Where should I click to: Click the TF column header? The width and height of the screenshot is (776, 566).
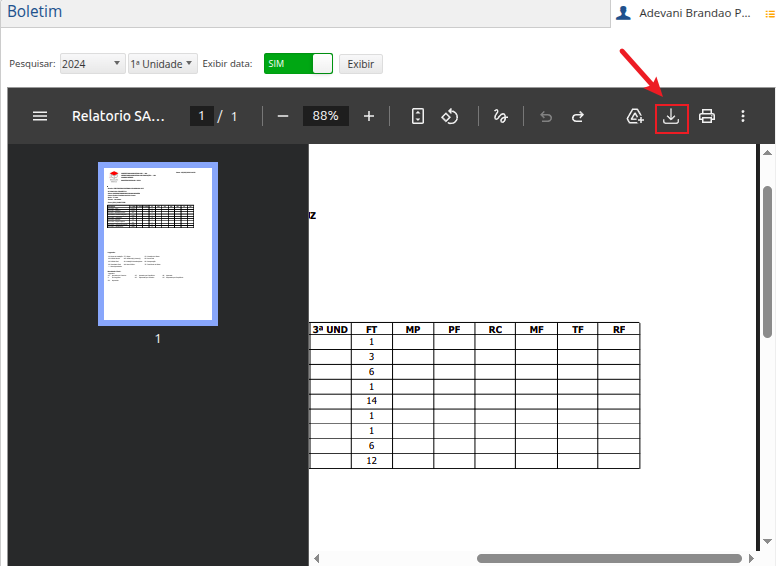tap(578, 330)
